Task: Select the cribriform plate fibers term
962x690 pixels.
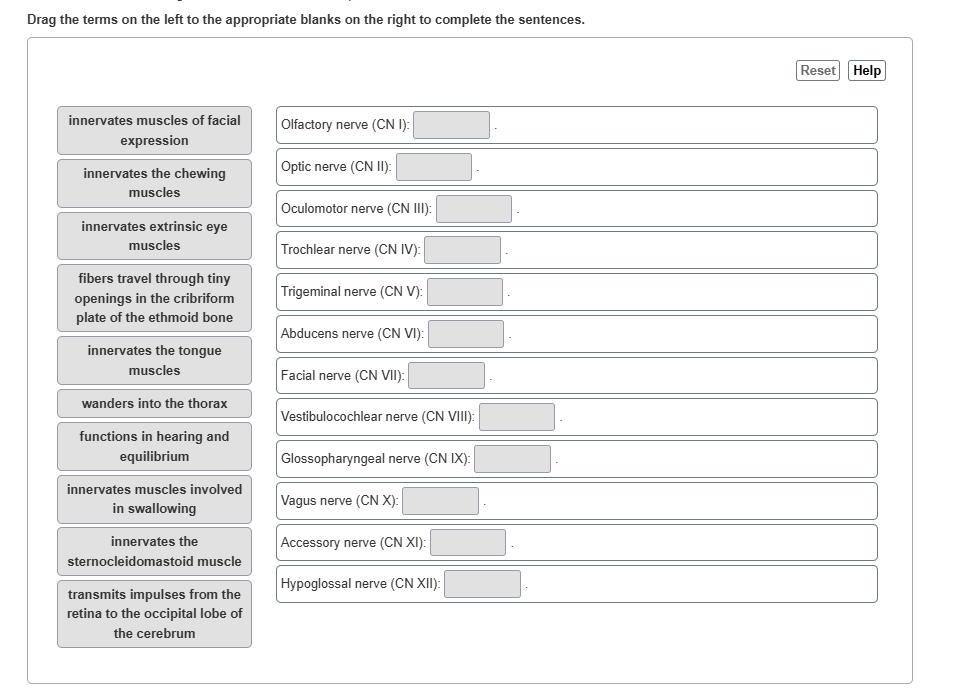Action: click(154, 298)
